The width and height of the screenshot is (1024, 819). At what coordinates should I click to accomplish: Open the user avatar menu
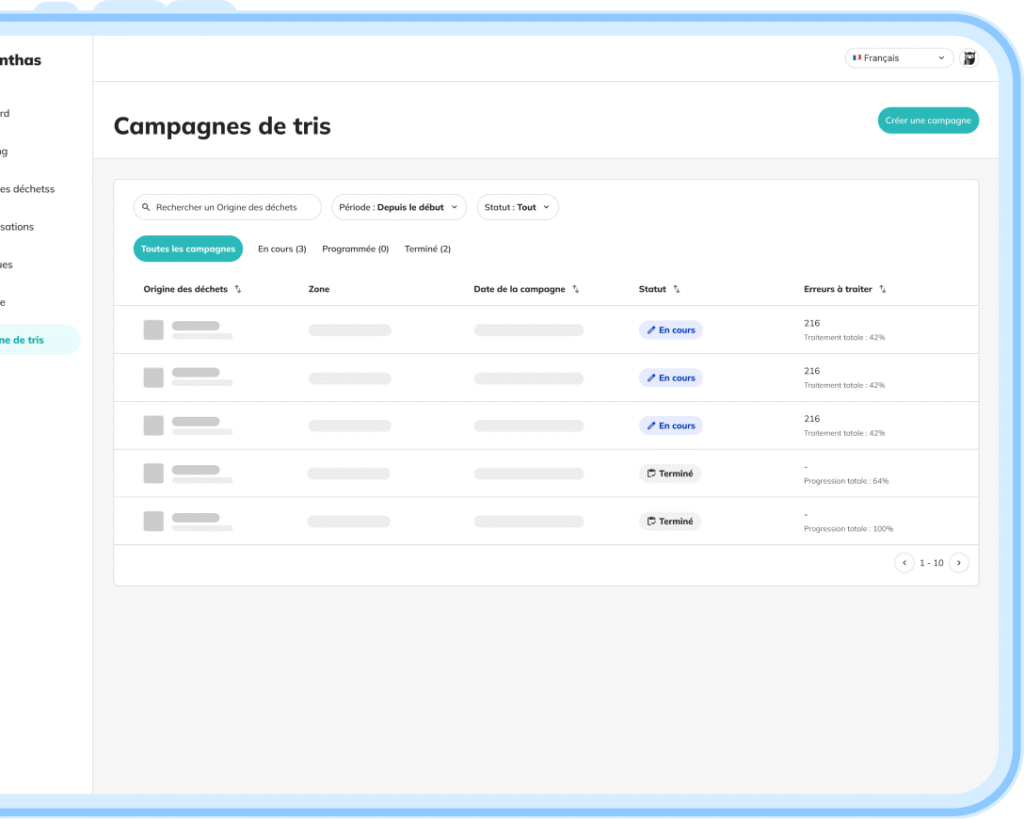(969, 58)
